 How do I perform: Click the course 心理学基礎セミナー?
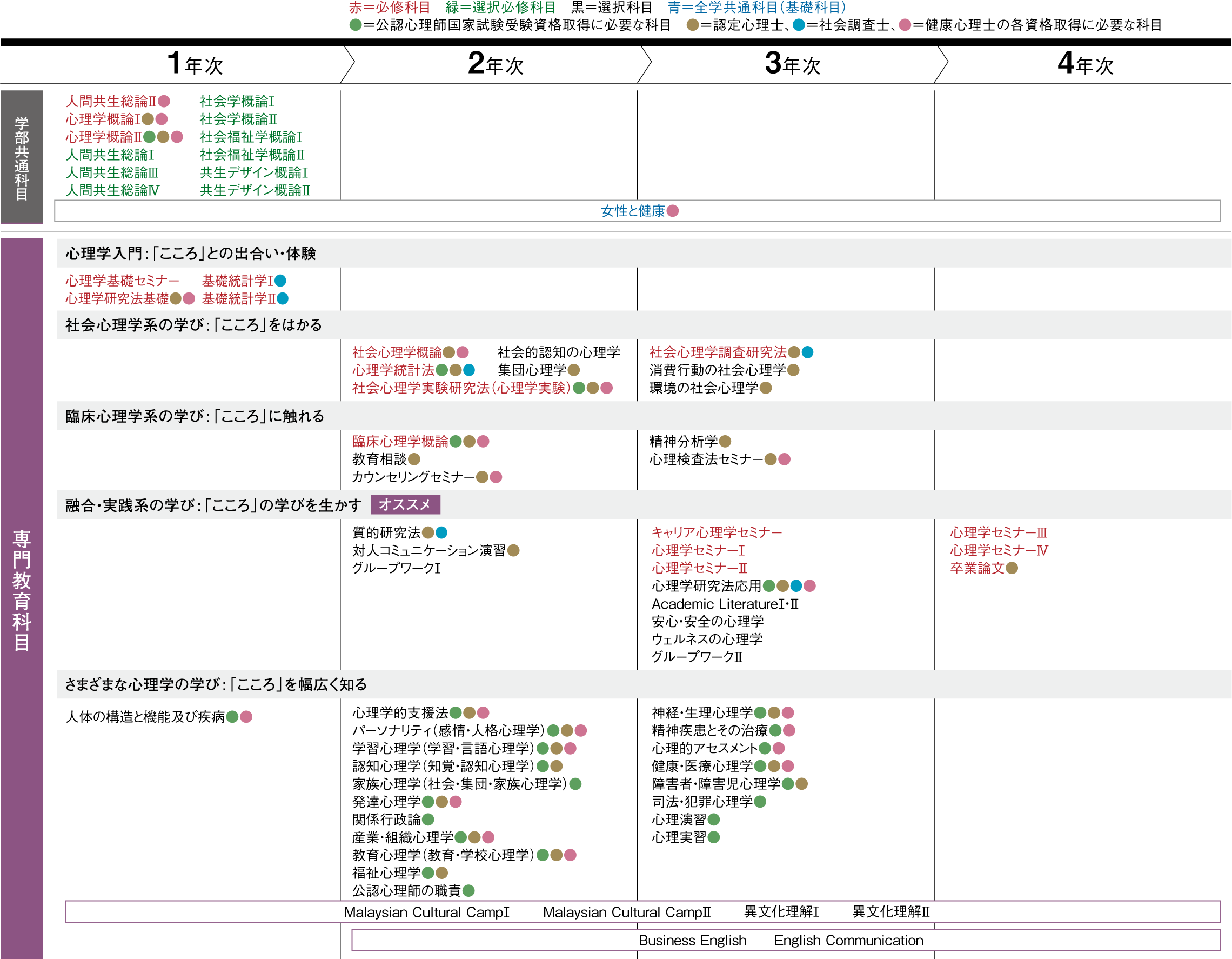coord(123,281)
